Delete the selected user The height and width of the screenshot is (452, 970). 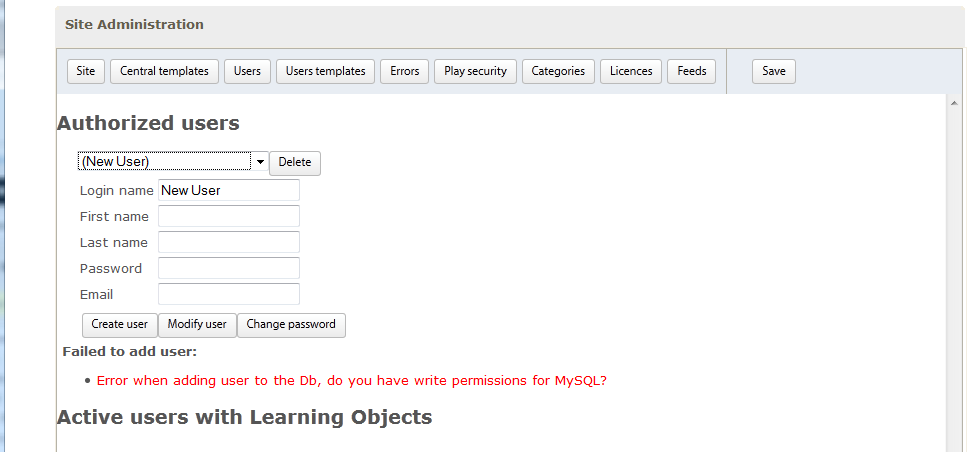pyautogui.click(x=294, y=163)
